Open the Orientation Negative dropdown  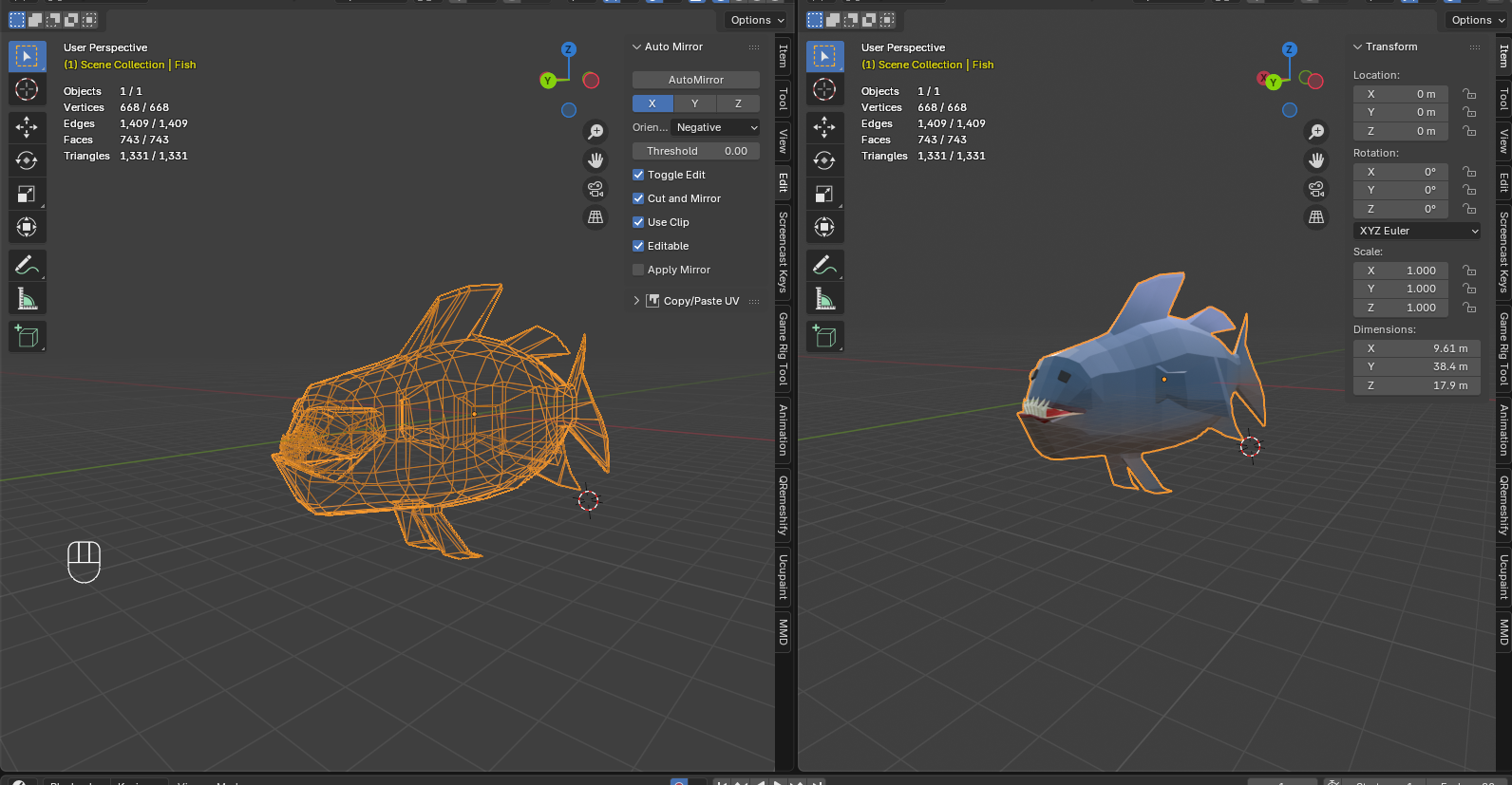coord(716,127)
